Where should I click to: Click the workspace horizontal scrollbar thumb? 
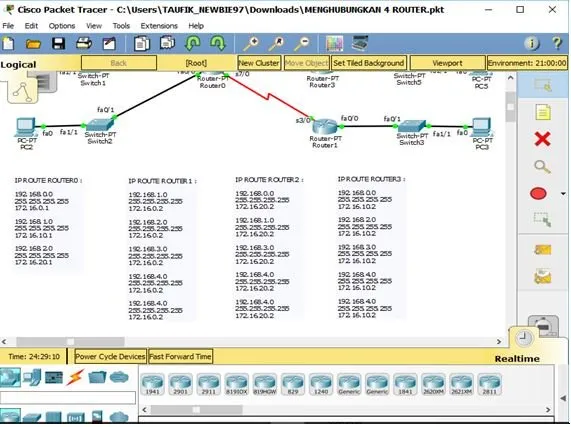70,341
